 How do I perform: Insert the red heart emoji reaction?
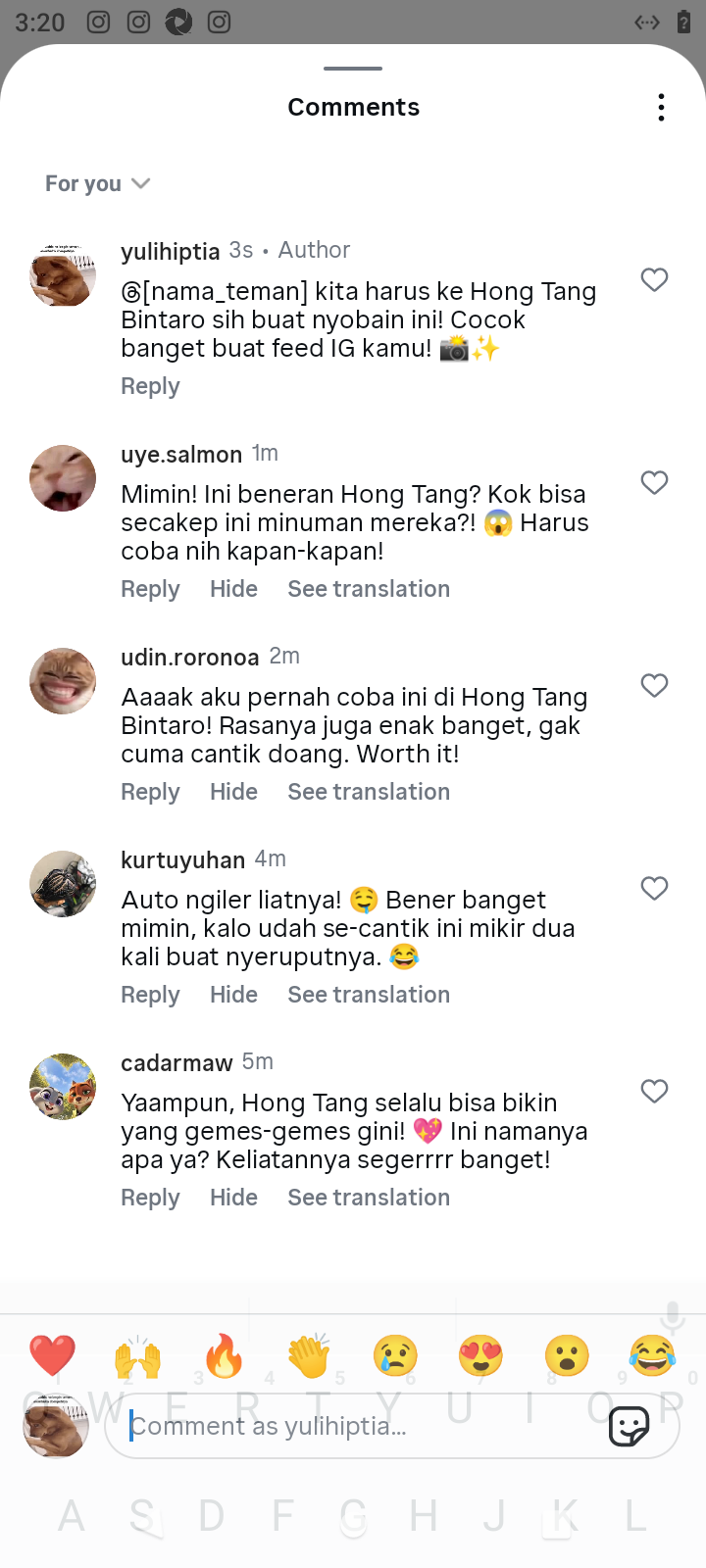click(52, 1356)
